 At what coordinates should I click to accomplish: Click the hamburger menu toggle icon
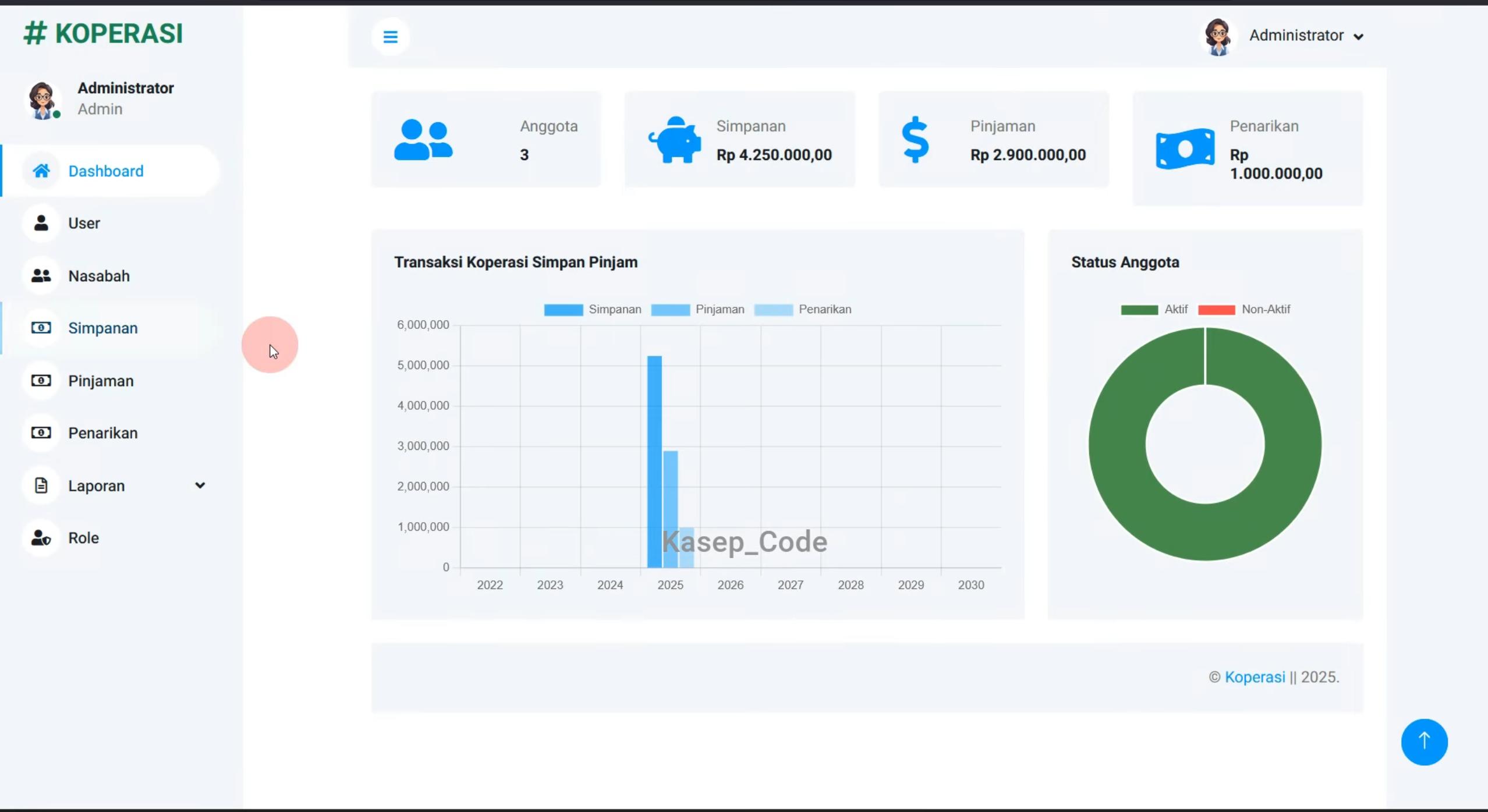(x=390, y=37)
